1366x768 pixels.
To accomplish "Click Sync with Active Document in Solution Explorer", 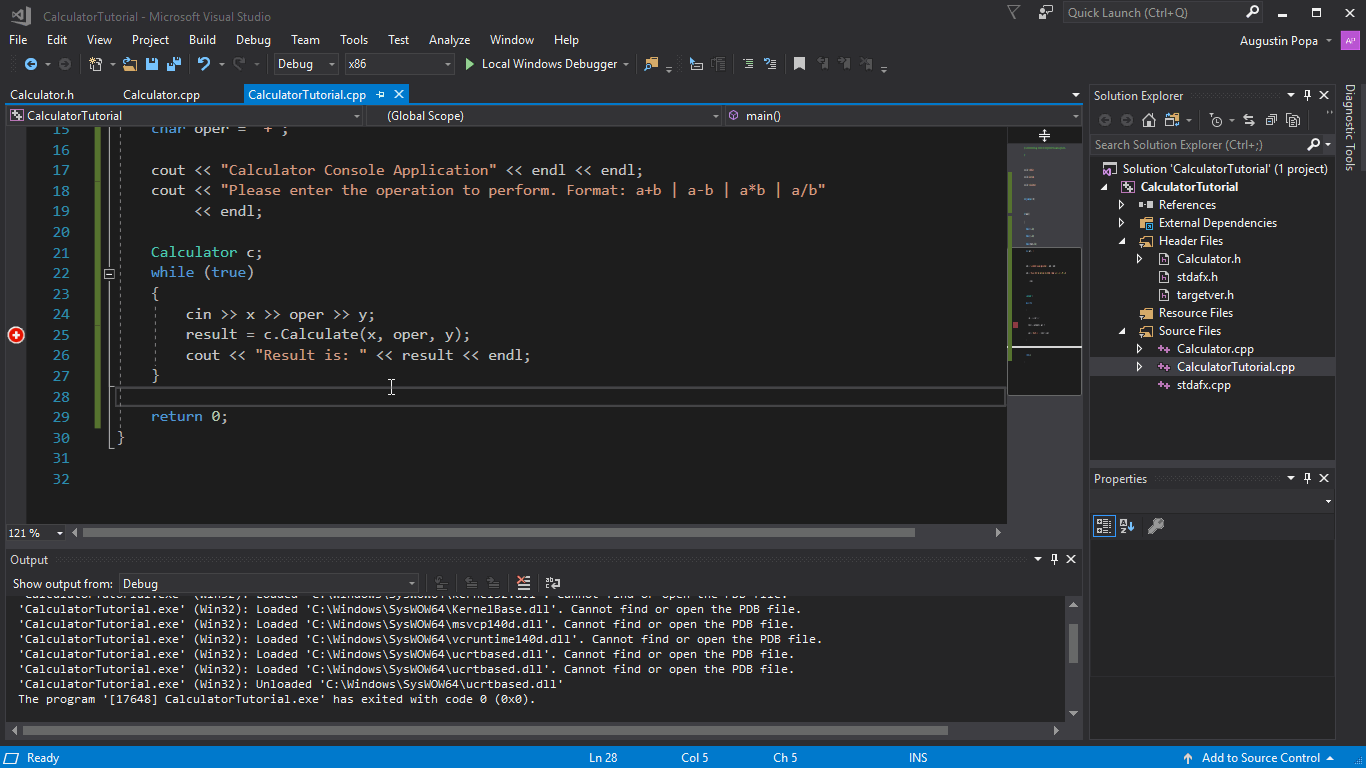I will click(x=1249, y=119).
